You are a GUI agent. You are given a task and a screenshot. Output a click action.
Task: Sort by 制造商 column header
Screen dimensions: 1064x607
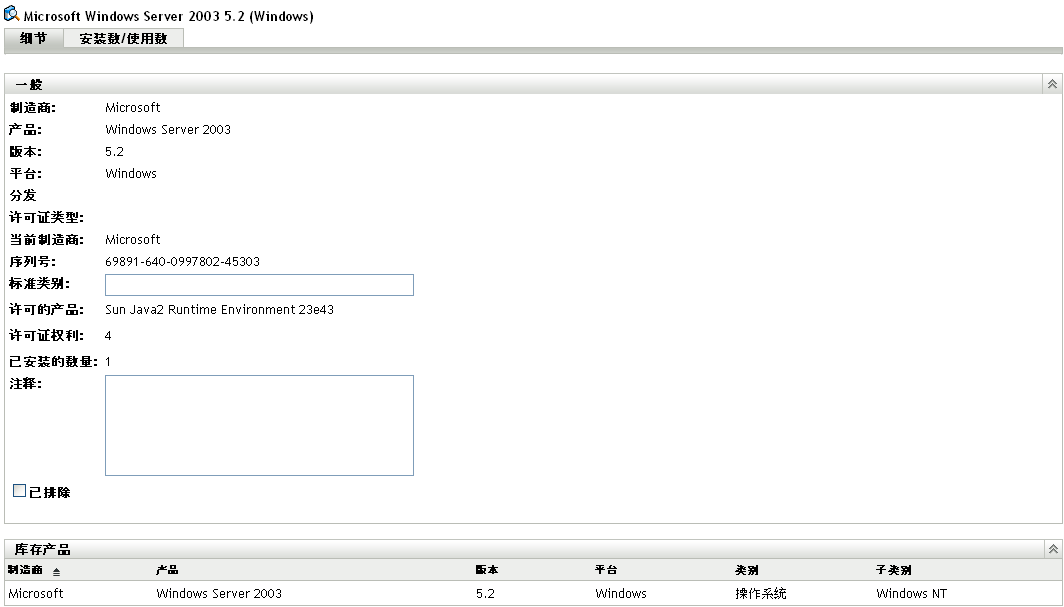(x=26, y=570)
